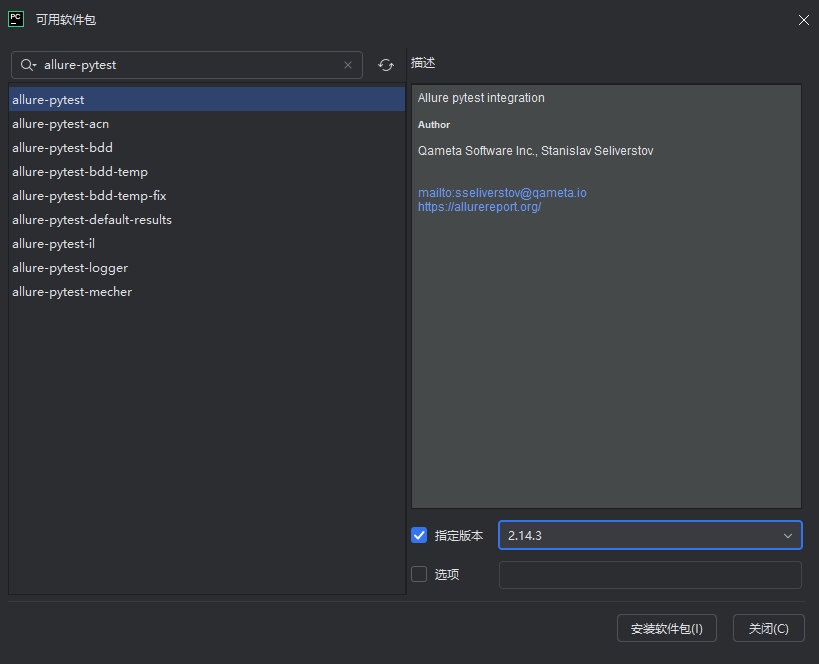
Task: Click the PyCharm logo in the title bar
Action: 16,19
